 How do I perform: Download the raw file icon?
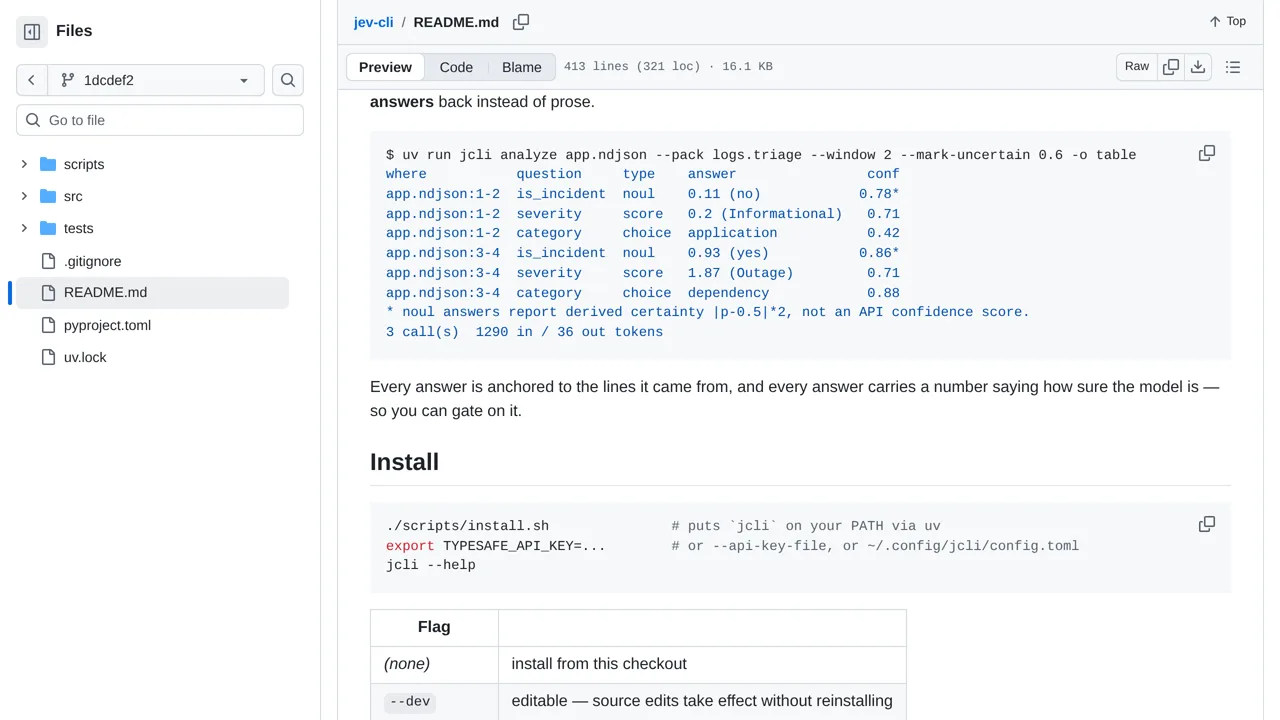click(x=1198, y=66)
